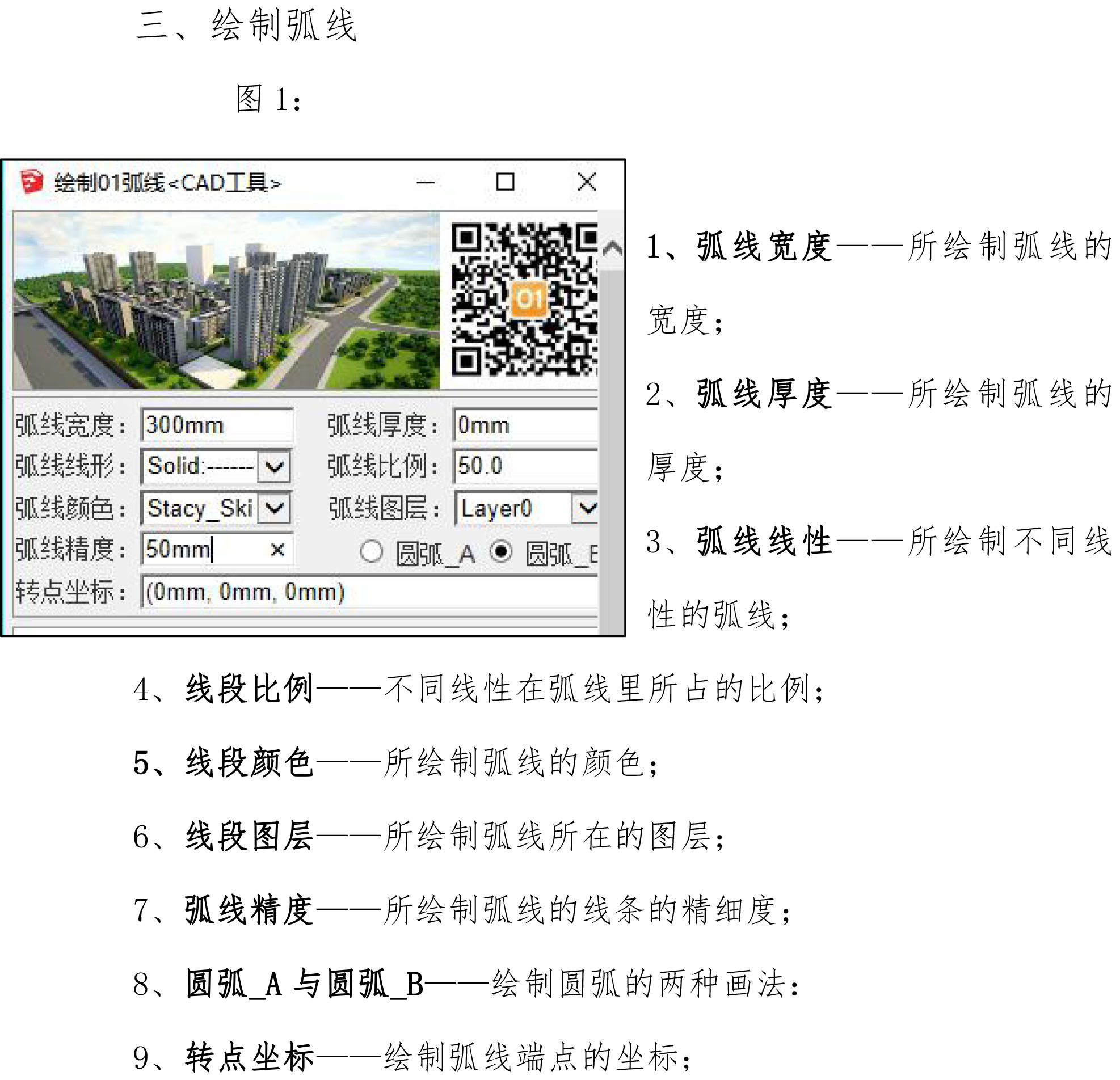This screenshot has height=1080, width=1120.
Task: Click the 弧线颜色 label in the dialog
Action: (x=71, y=508)
